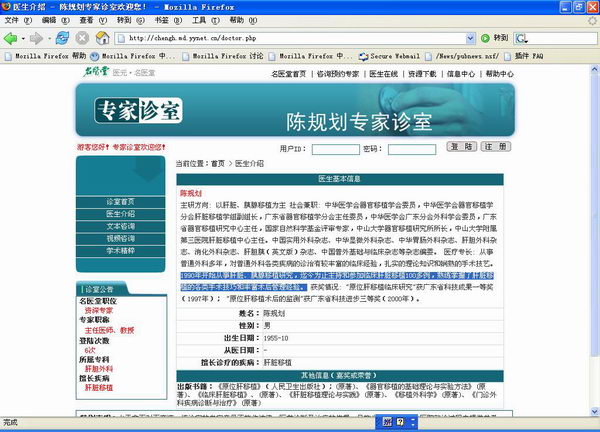Reload the page with the refresh icon
This screenshot has width=600, height=432.
click(x=62, y=38)
